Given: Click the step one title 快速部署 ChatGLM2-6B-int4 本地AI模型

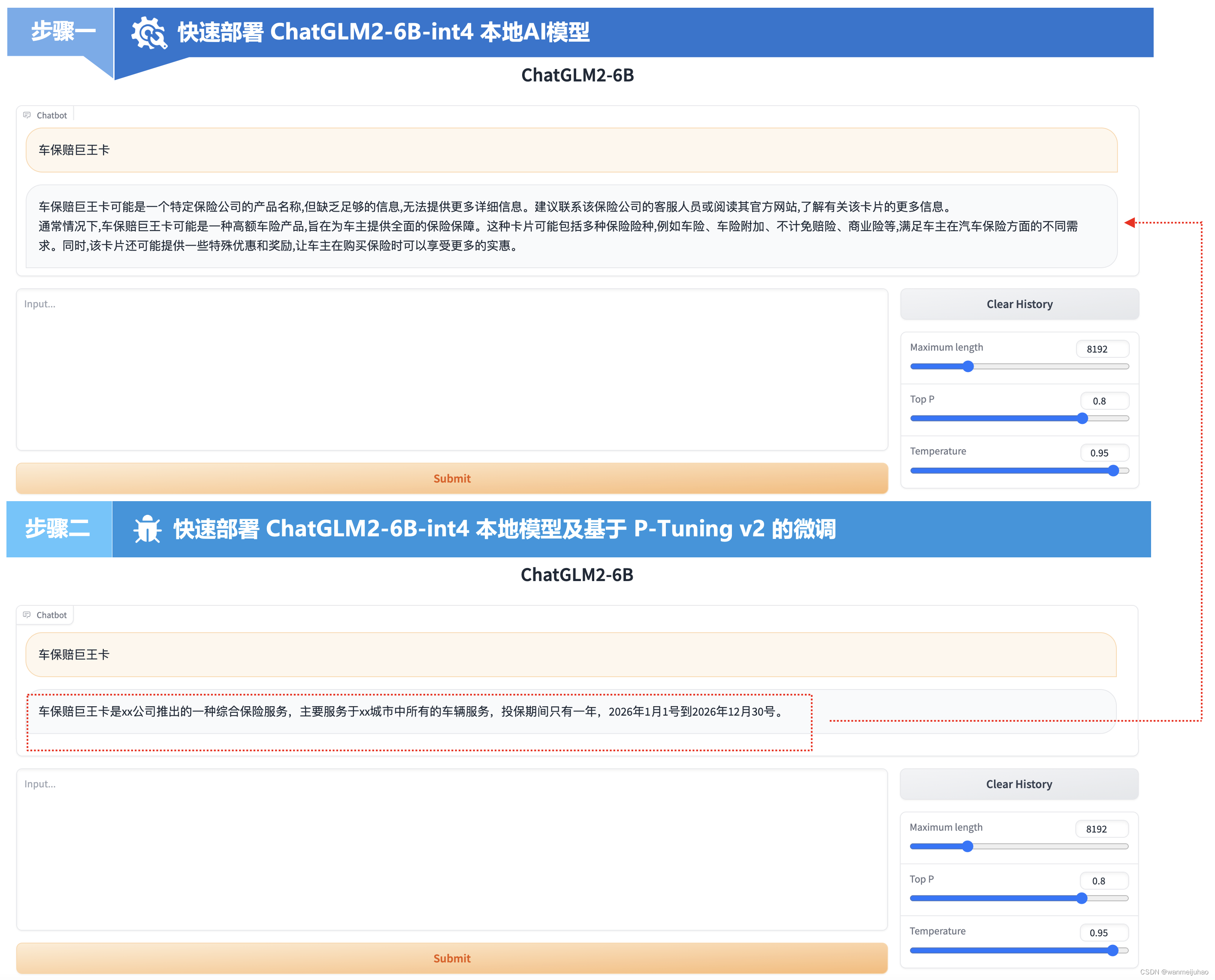Looking at the screenshot, I should [384, 32].
